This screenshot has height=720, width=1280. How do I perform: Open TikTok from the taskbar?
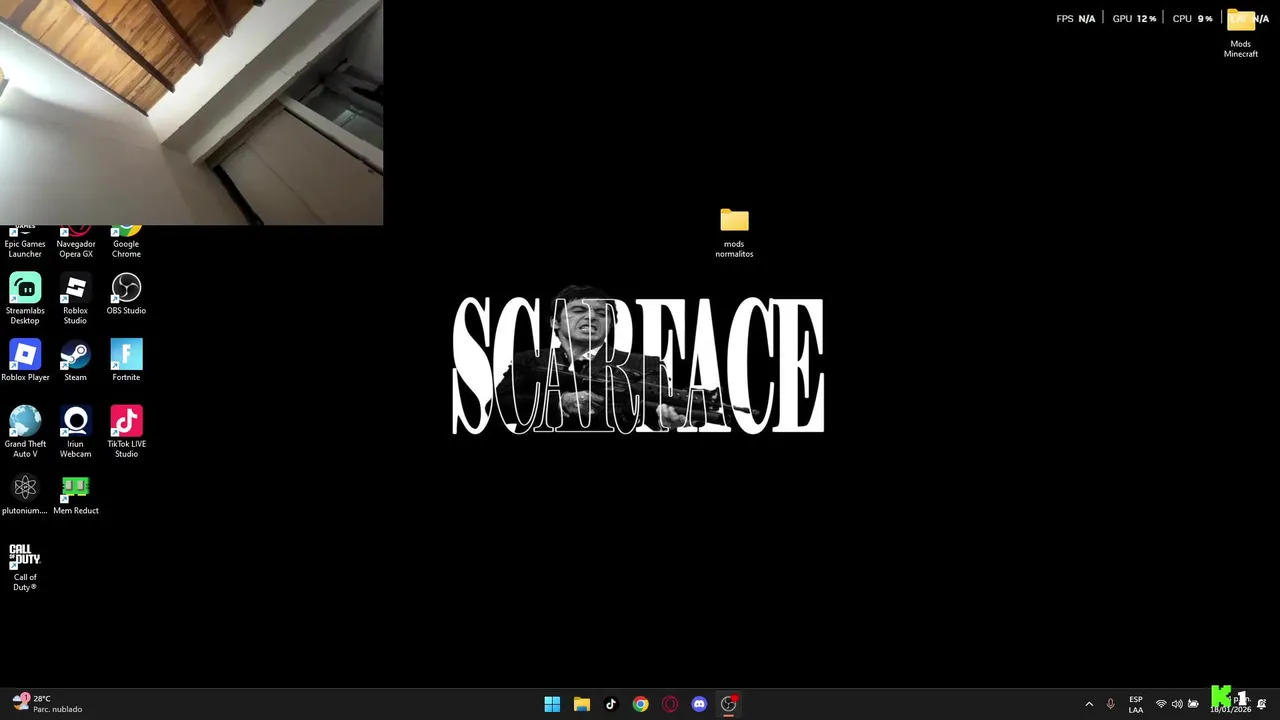pyautogui.click(x=611, y=704)
